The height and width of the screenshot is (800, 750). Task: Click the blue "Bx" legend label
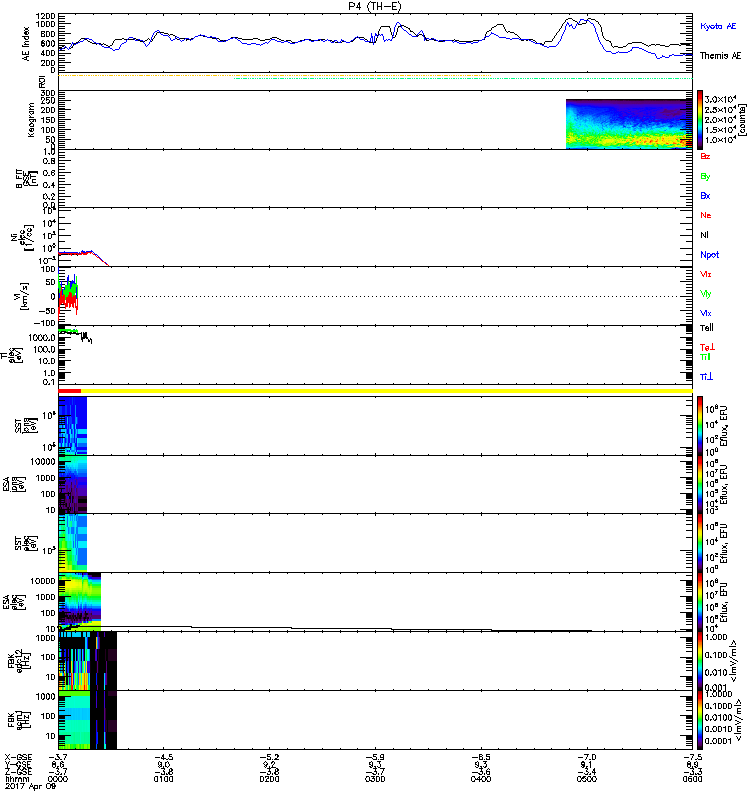[x=705, y=195]
